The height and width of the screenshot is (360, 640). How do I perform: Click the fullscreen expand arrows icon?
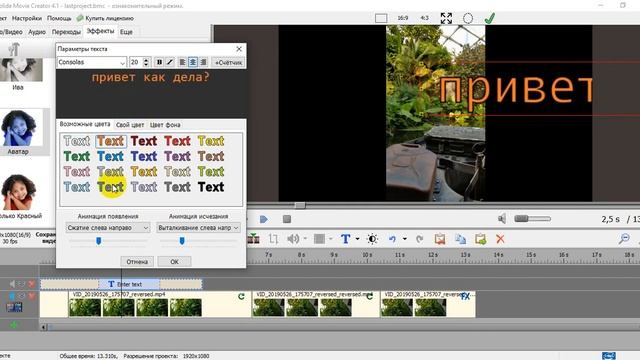[446, 18]
